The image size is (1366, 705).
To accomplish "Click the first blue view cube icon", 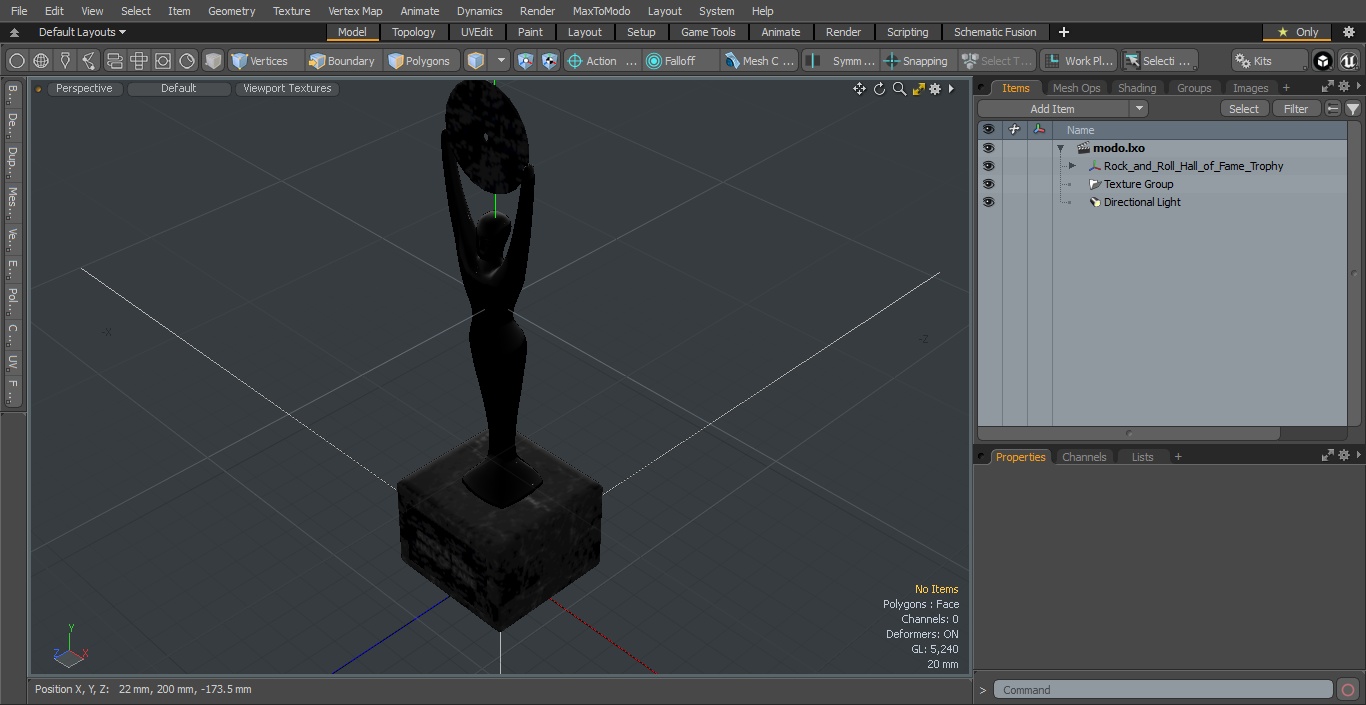I will 526,61.
